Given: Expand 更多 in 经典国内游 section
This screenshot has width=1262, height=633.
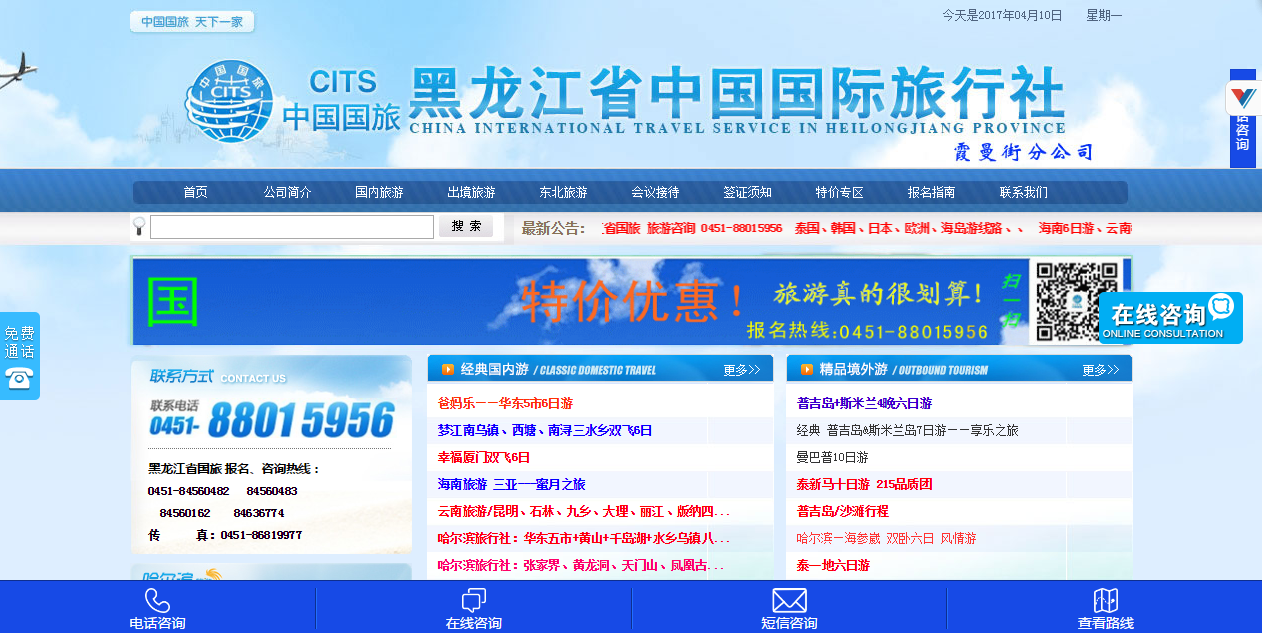Looking at the screenshot, I should click(x=741, y=370).
